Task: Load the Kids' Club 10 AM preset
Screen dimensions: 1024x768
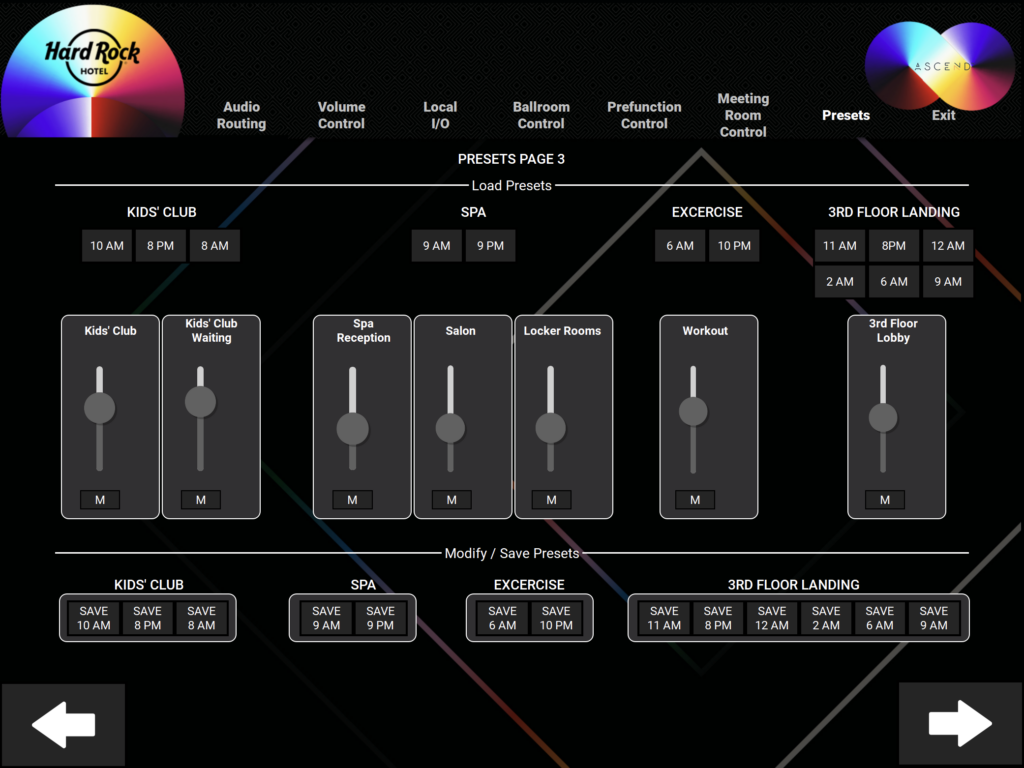Action: tap(106, 245)
